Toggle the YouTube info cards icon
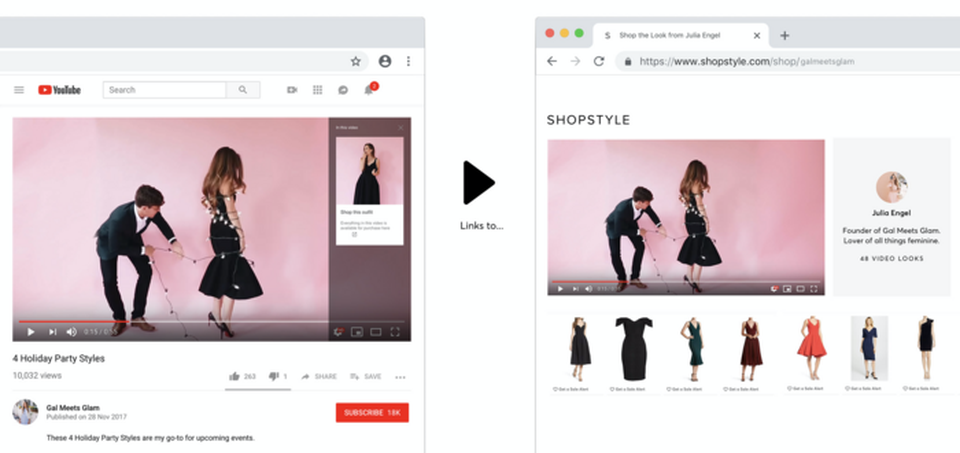The height and width of the screenshot is (453, 960). point(339,332)
